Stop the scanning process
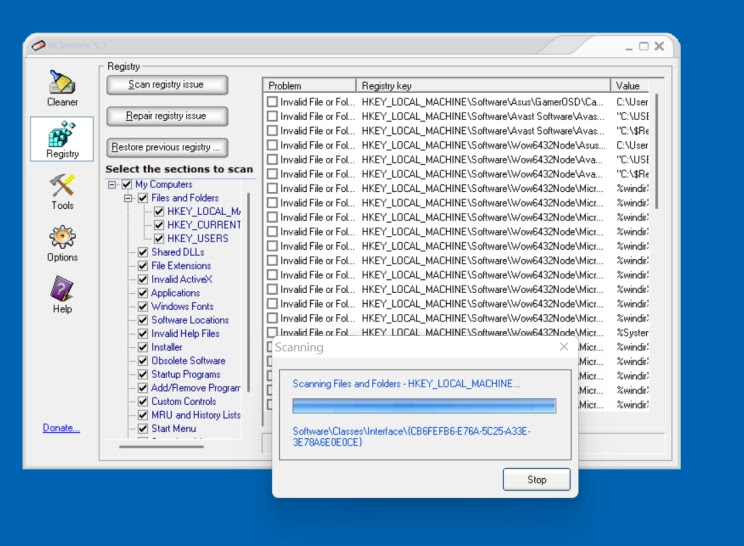The image size is (744, 546). pyautogui.click(x=537, y=480)
